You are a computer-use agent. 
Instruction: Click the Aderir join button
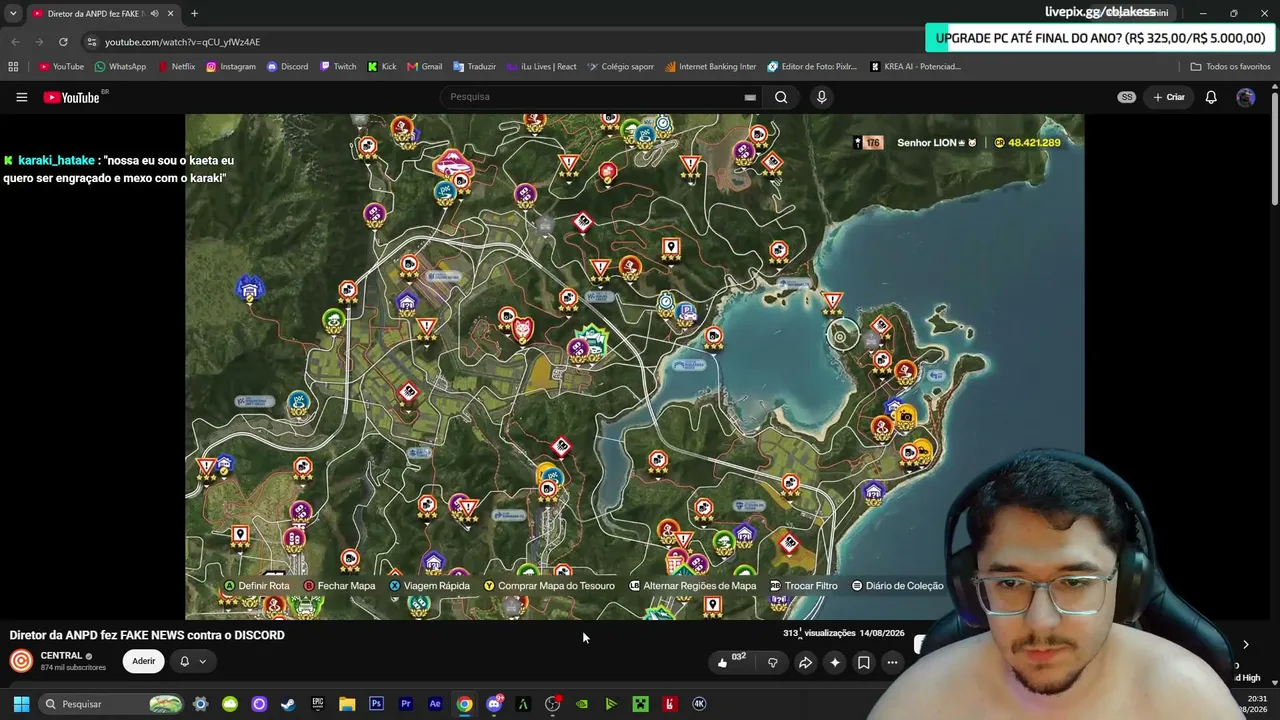click(x=144, y=661)
